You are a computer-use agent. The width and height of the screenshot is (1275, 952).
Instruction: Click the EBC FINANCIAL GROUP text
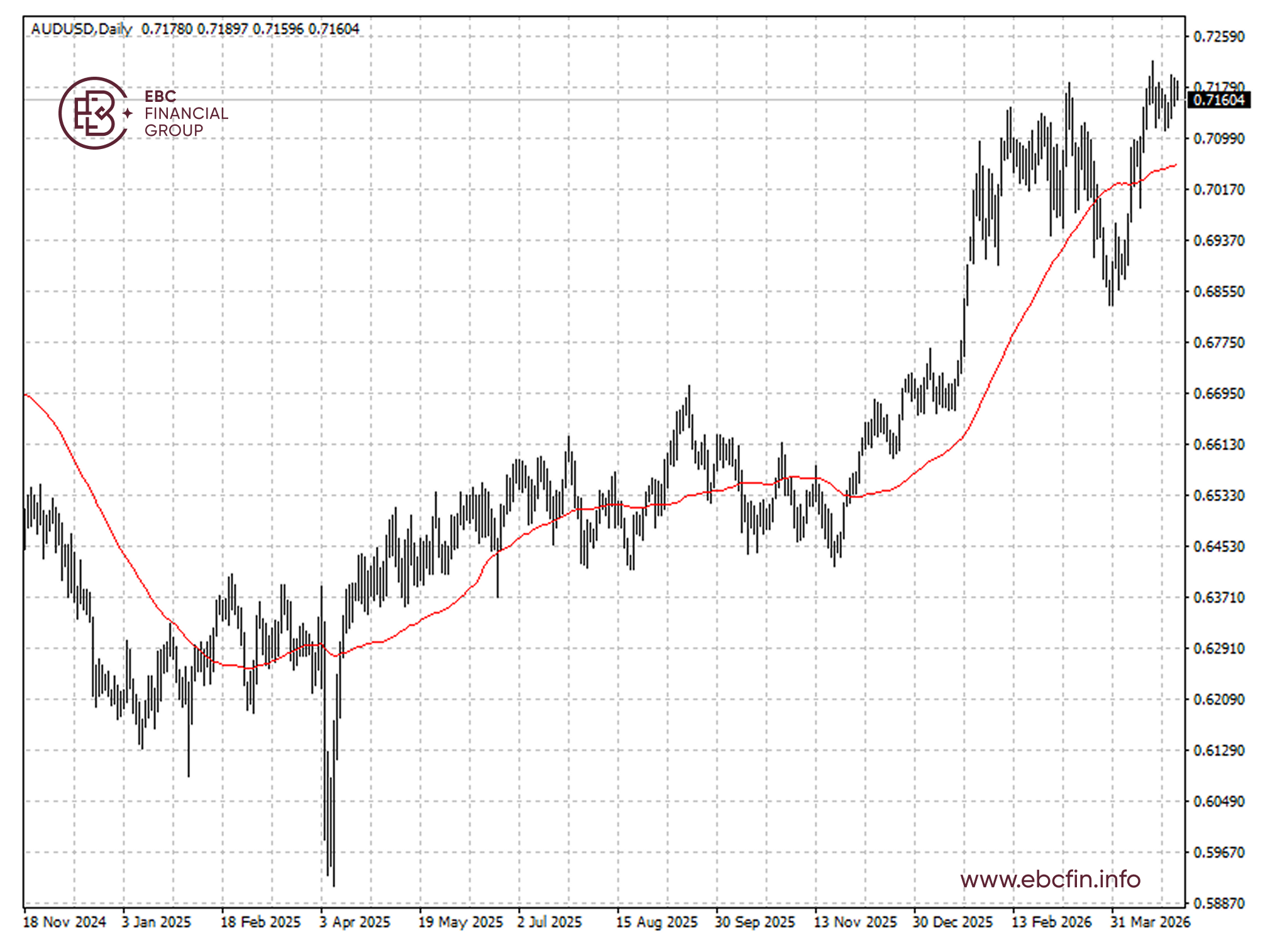(185, 113)
